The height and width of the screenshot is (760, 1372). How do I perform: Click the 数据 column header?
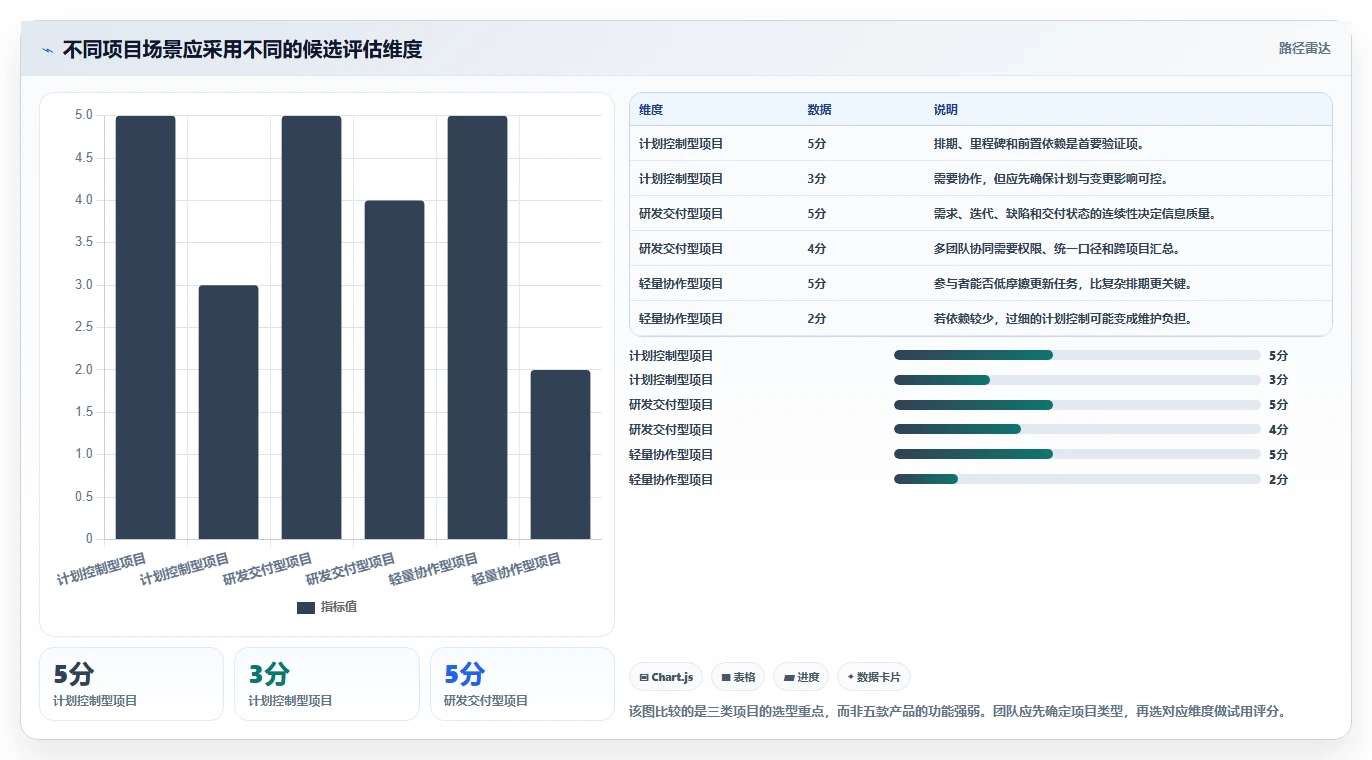(819, 110)
